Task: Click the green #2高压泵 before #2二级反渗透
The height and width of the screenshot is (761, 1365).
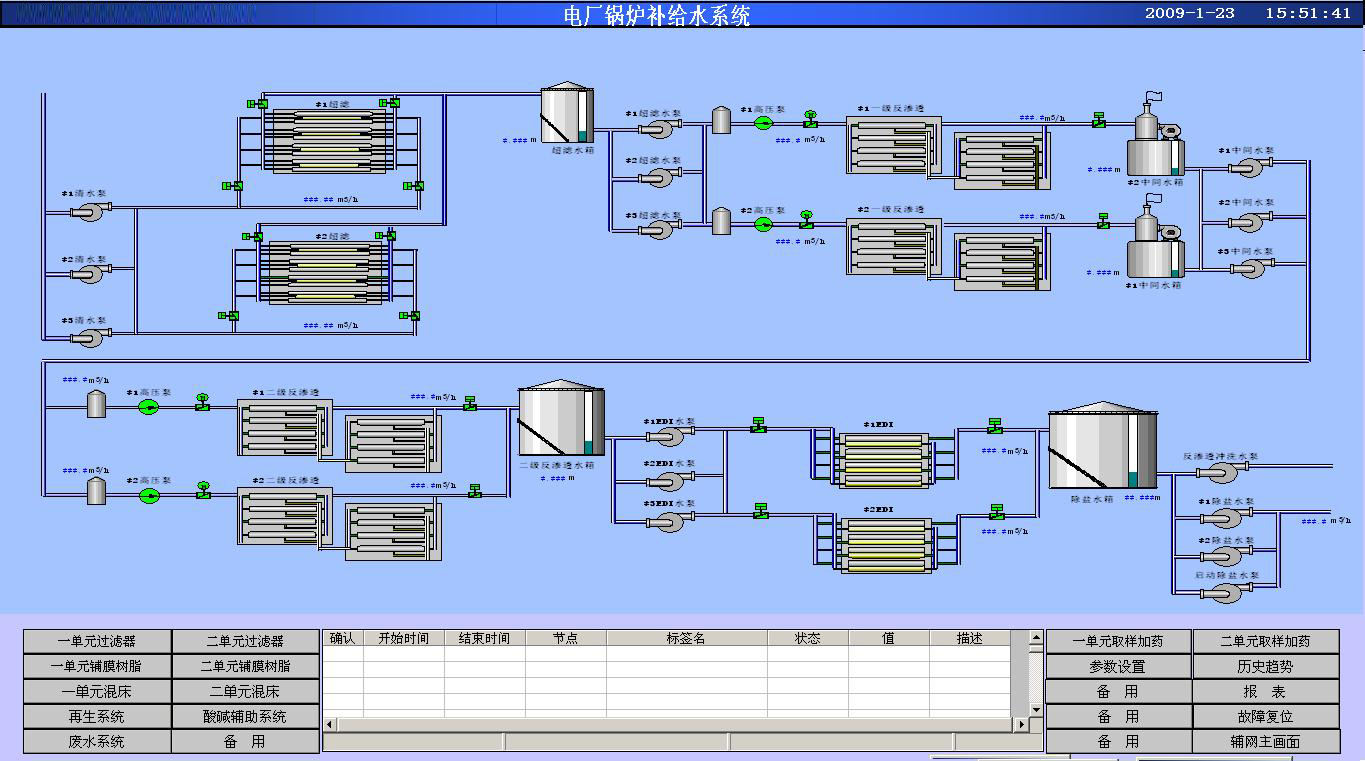Action: coord(149,495)
